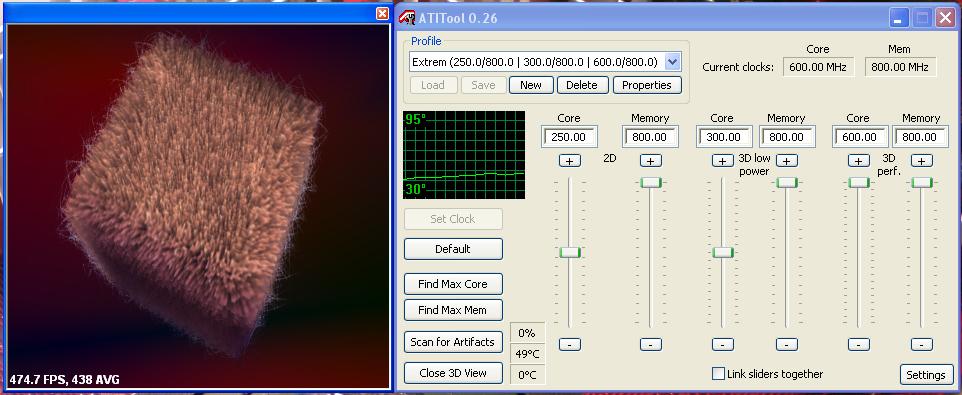This screenshot has height=395, width=962.
Task: Click Scan for Artifacts
Action: pos(453,342)
